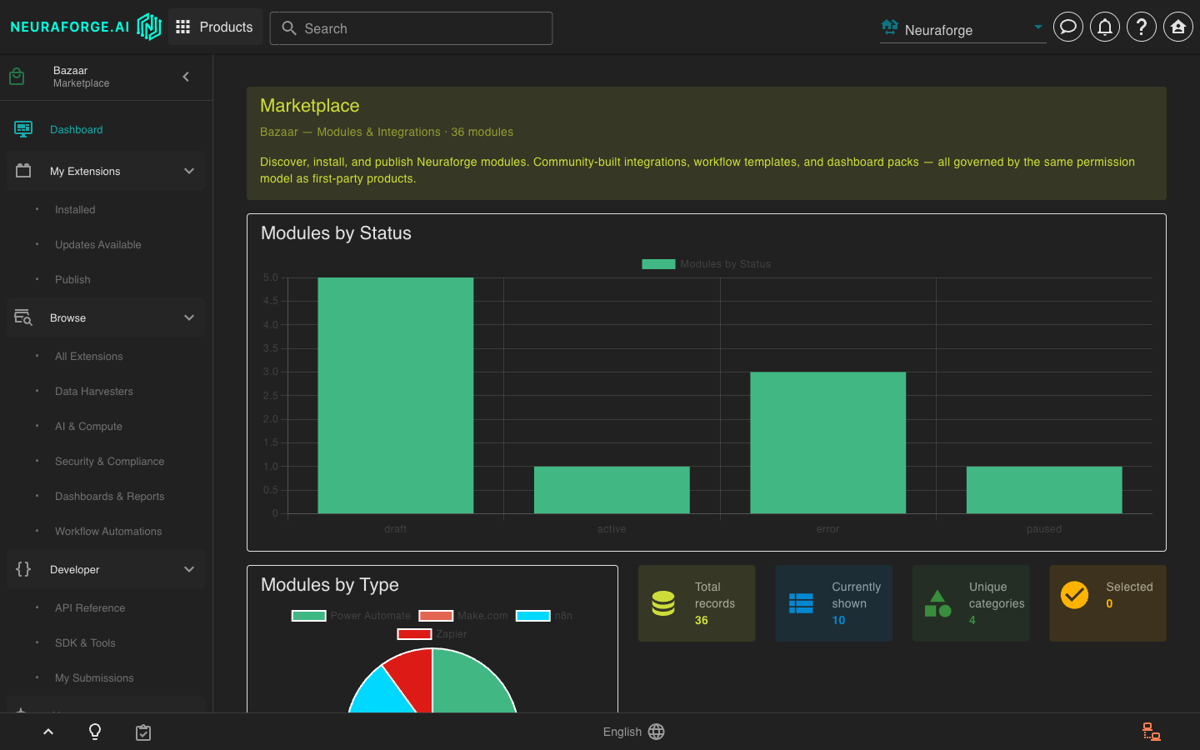
Task: Open the help question mark icon
Action: 1142,27
